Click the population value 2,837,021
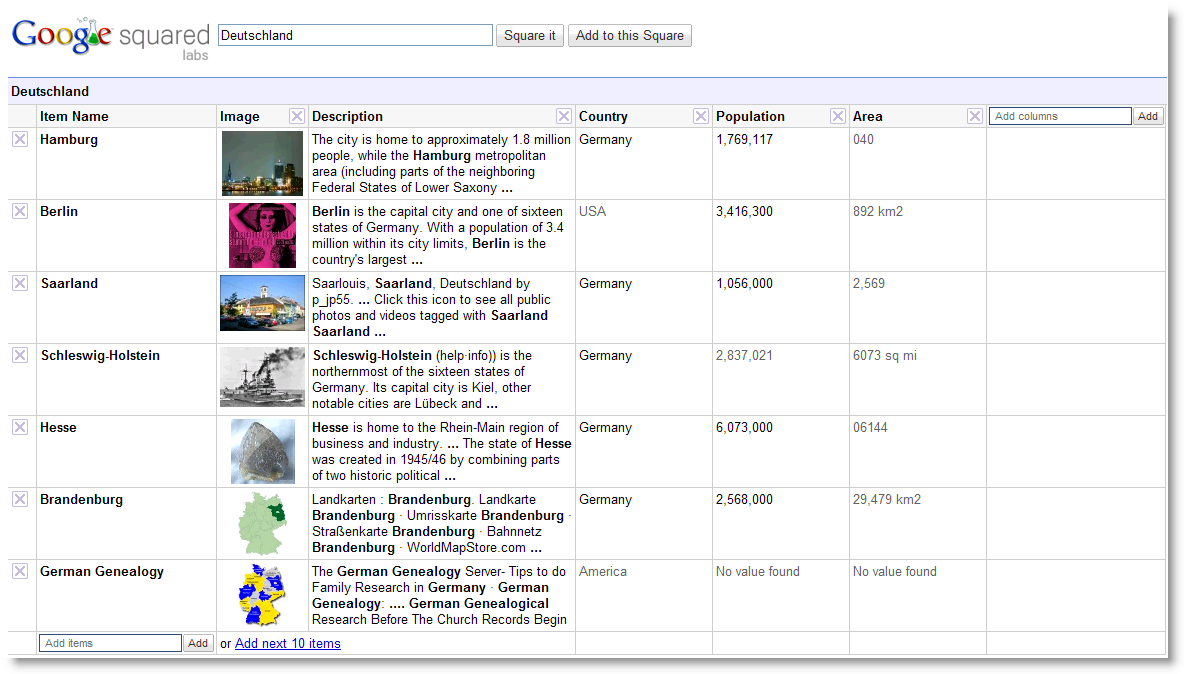The height and width of the screenshot is (674, 1184). click(x=745, y=355)
